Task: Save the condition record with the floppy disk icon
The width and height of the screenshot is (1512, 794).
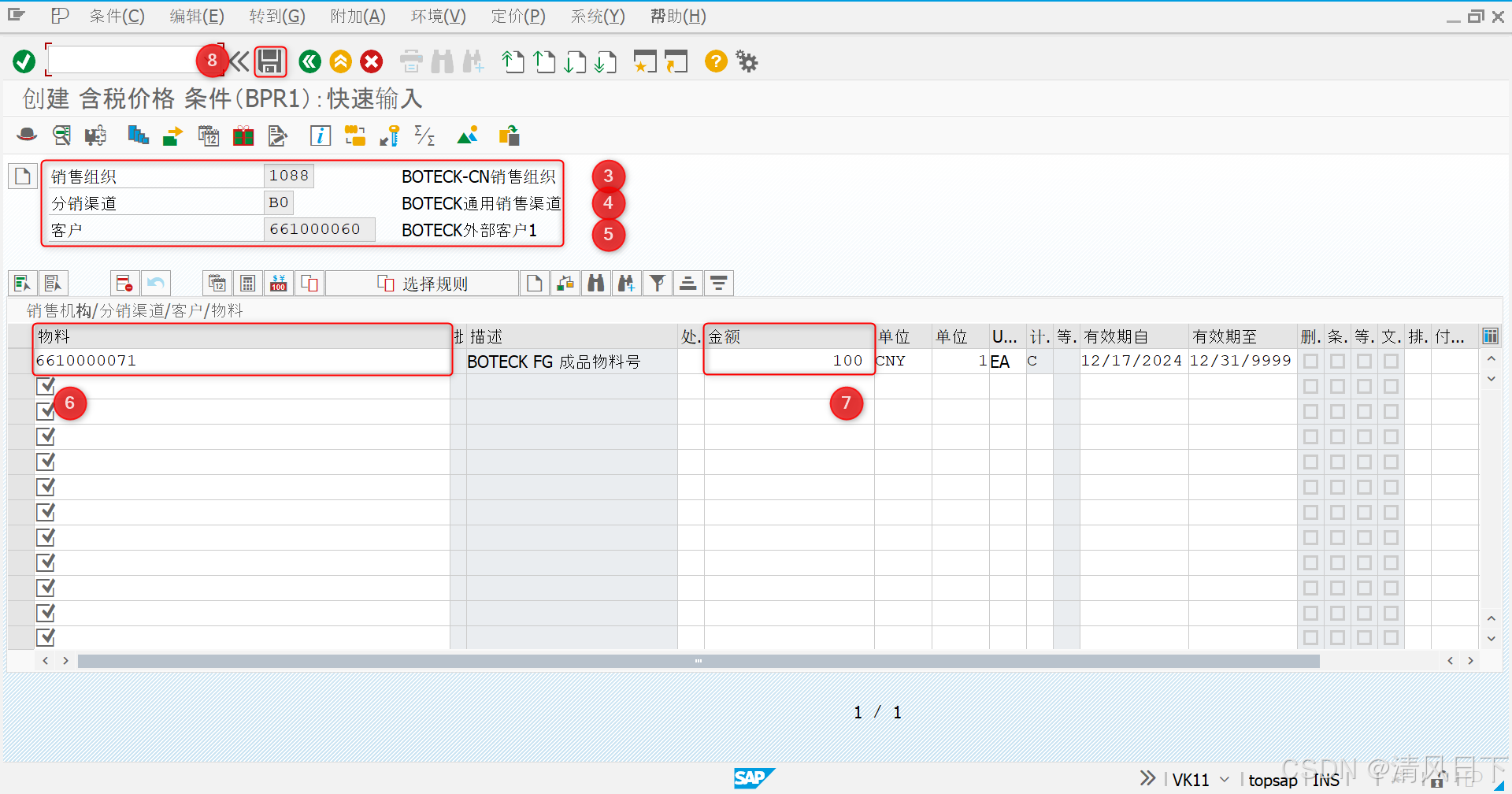Action: click(x=270, y=61)
